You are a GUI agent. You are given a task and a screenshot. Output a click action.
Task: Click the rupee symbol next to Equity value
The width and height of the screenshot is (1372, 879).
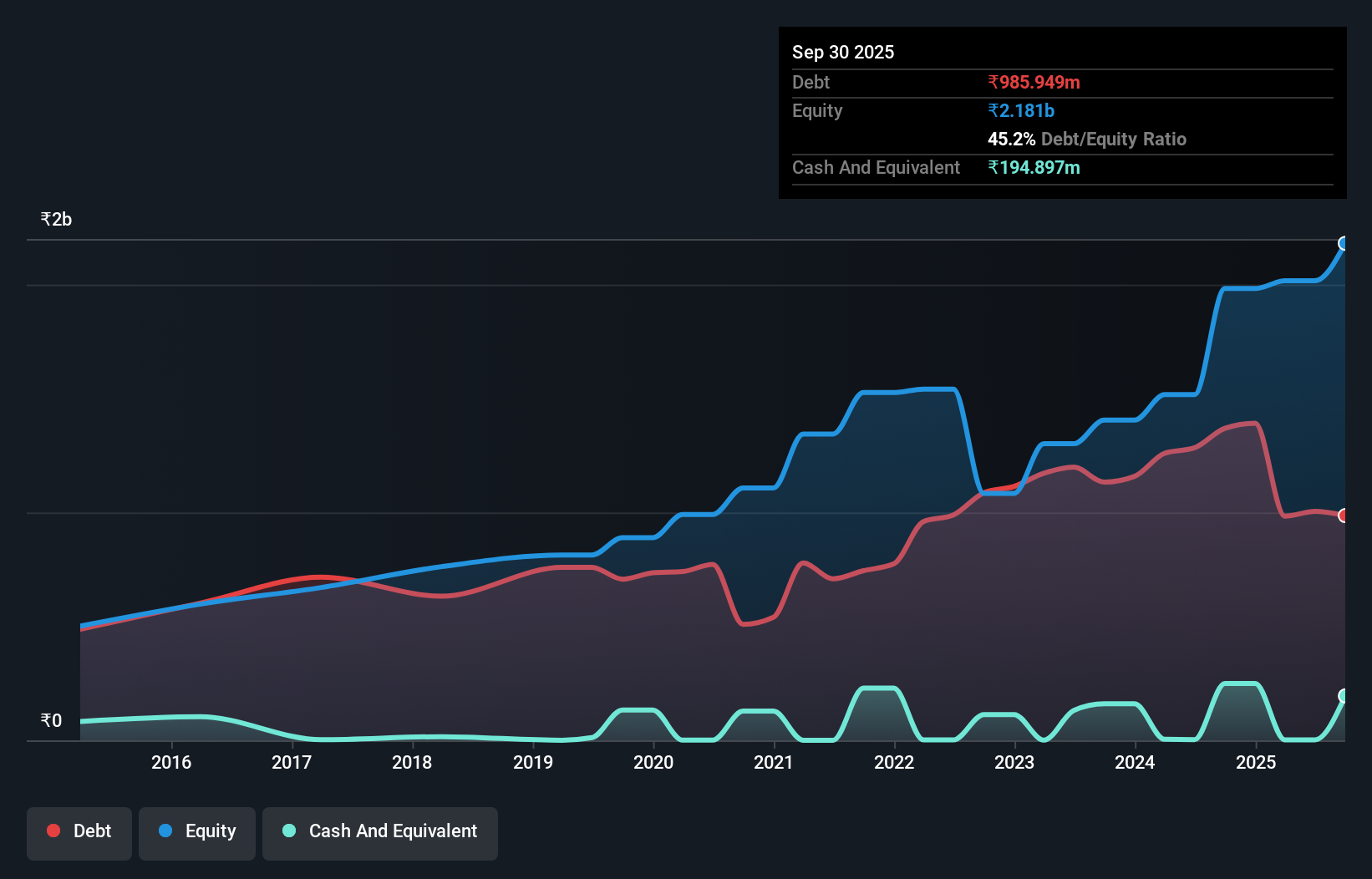(x=993, y=110)
